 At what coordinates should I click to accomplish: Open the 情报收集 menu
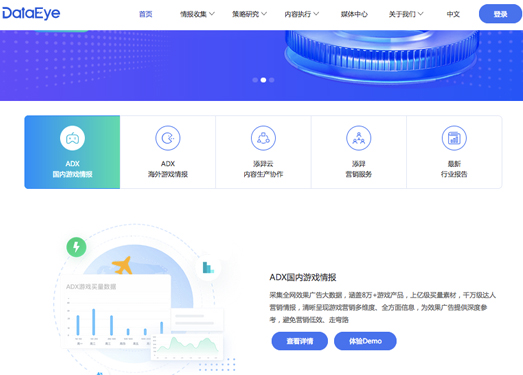point(193,14)
